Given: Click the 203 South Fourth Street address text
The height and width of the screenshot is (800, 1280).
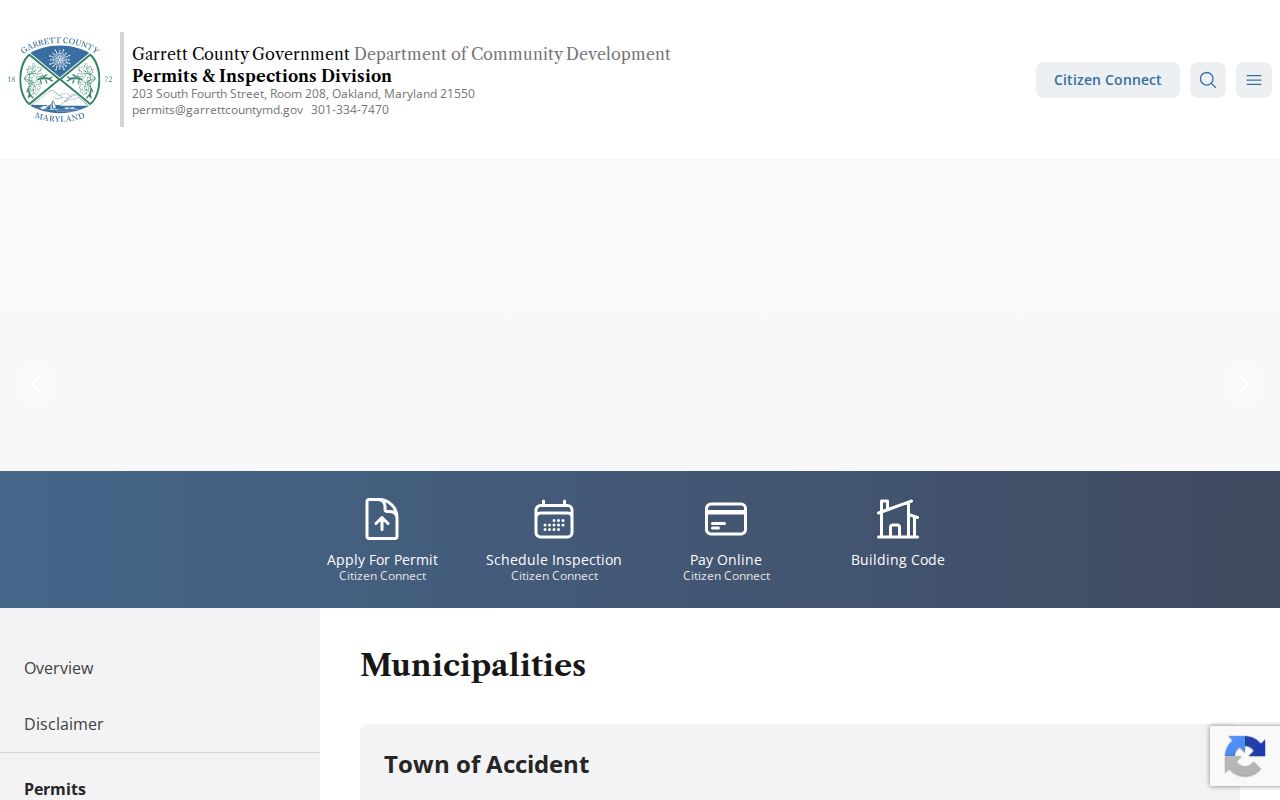Looking at the screenshot, I should pos(303,94).
